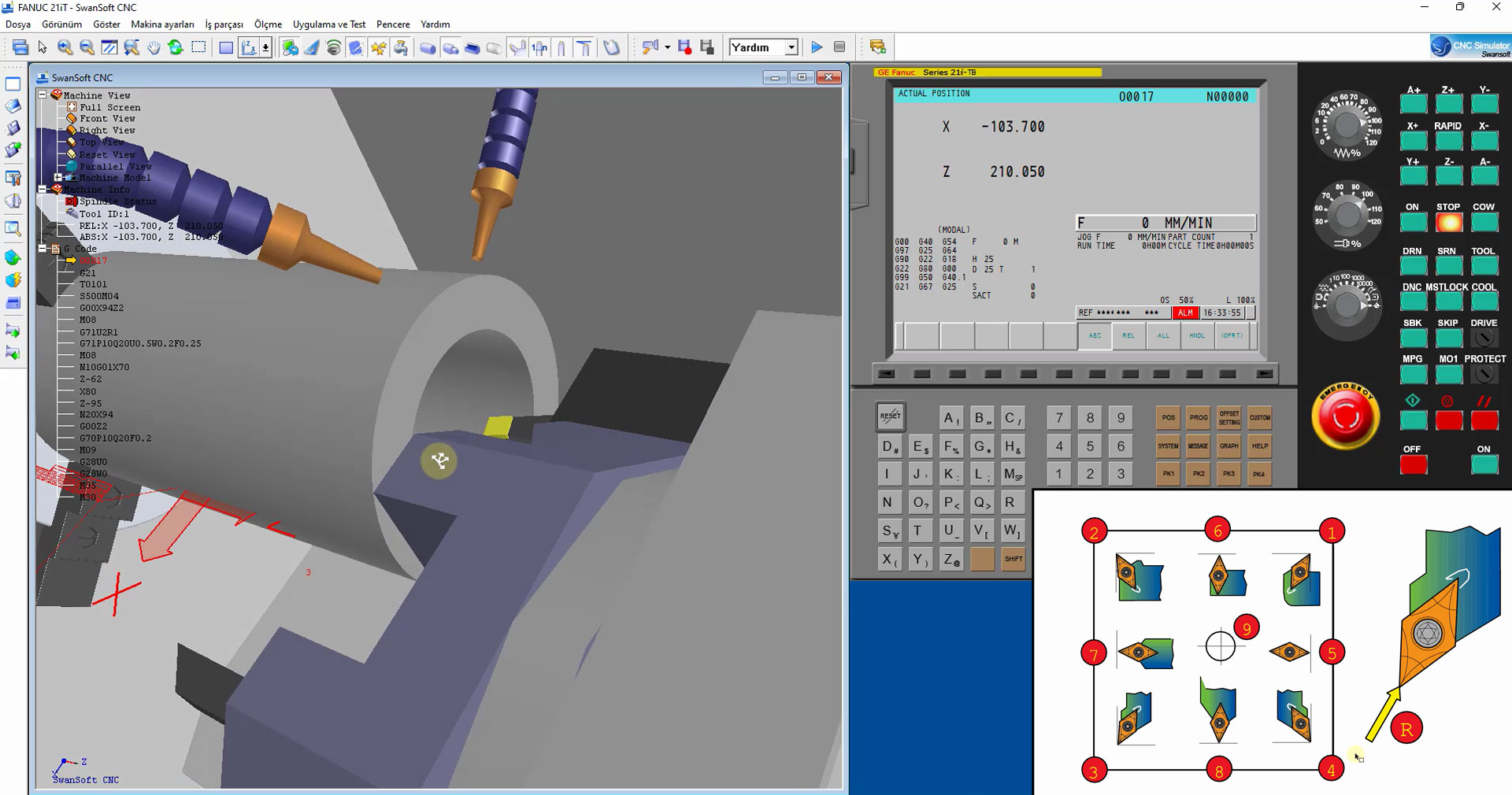
Task: Toggle the DRN dry run button
Action: (x=1413, y=265)
